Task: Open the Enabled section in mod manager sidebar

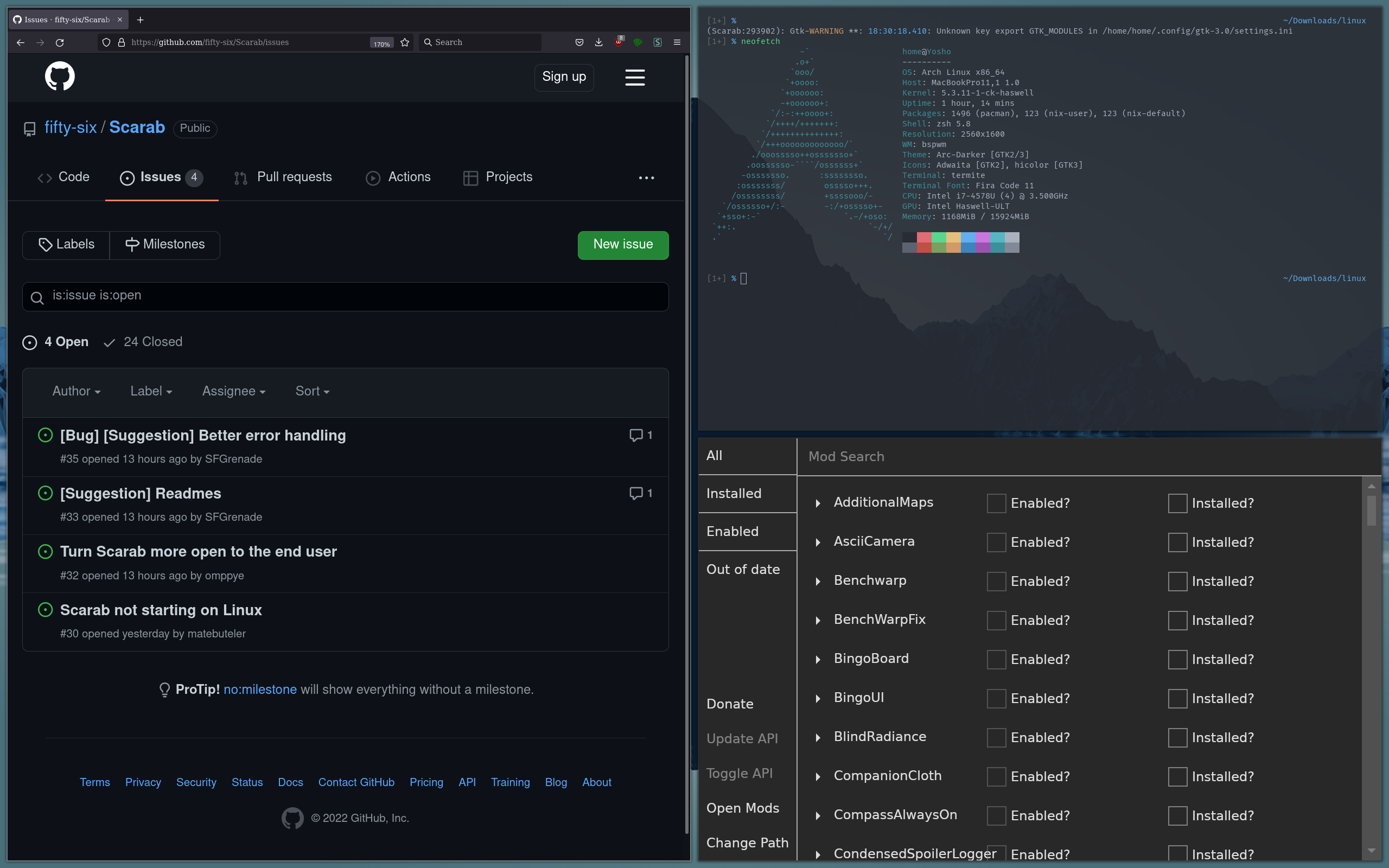Action: [733, 531]
